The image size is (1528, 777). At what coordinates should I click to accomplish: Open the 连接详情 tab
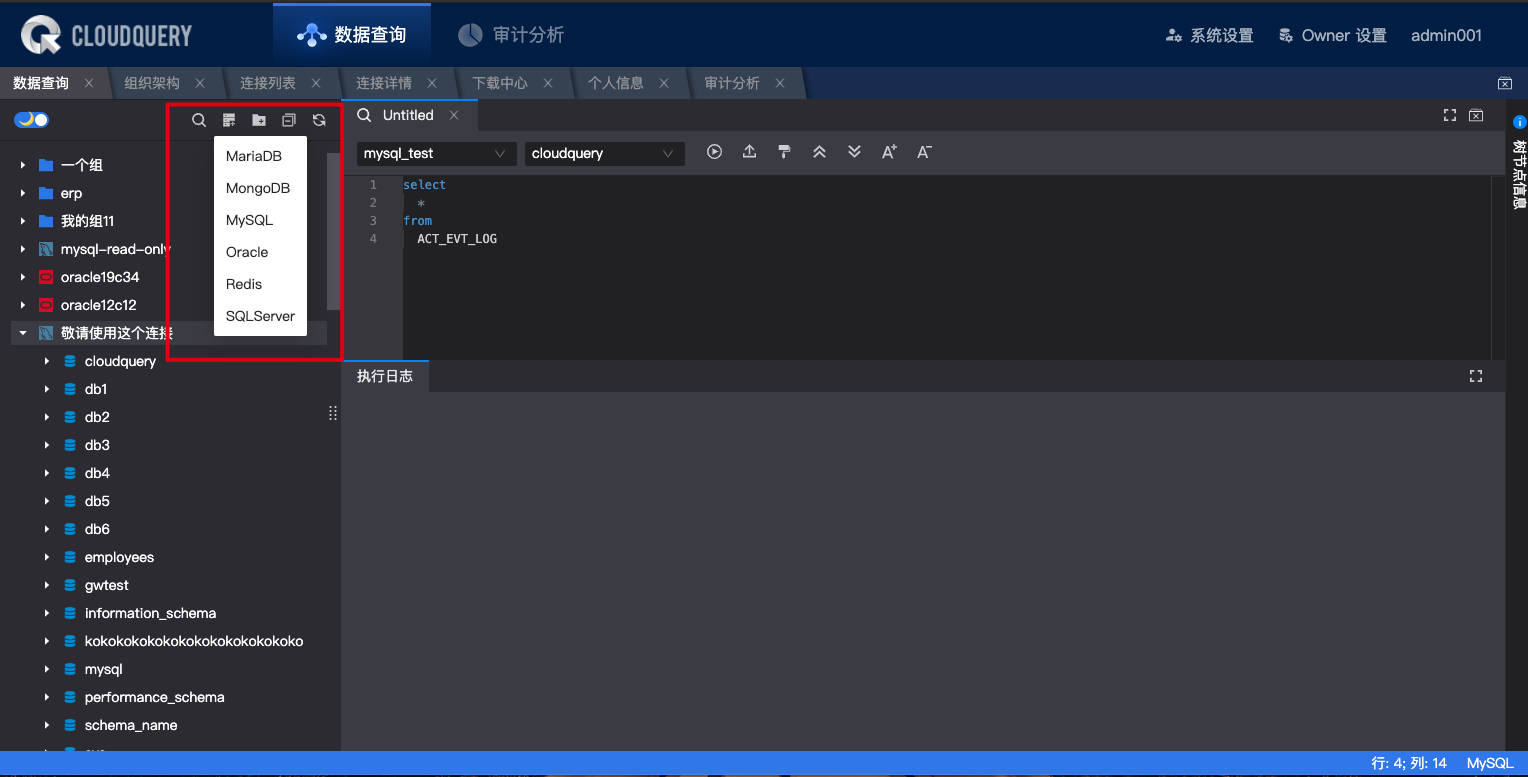tap(384, 83)
